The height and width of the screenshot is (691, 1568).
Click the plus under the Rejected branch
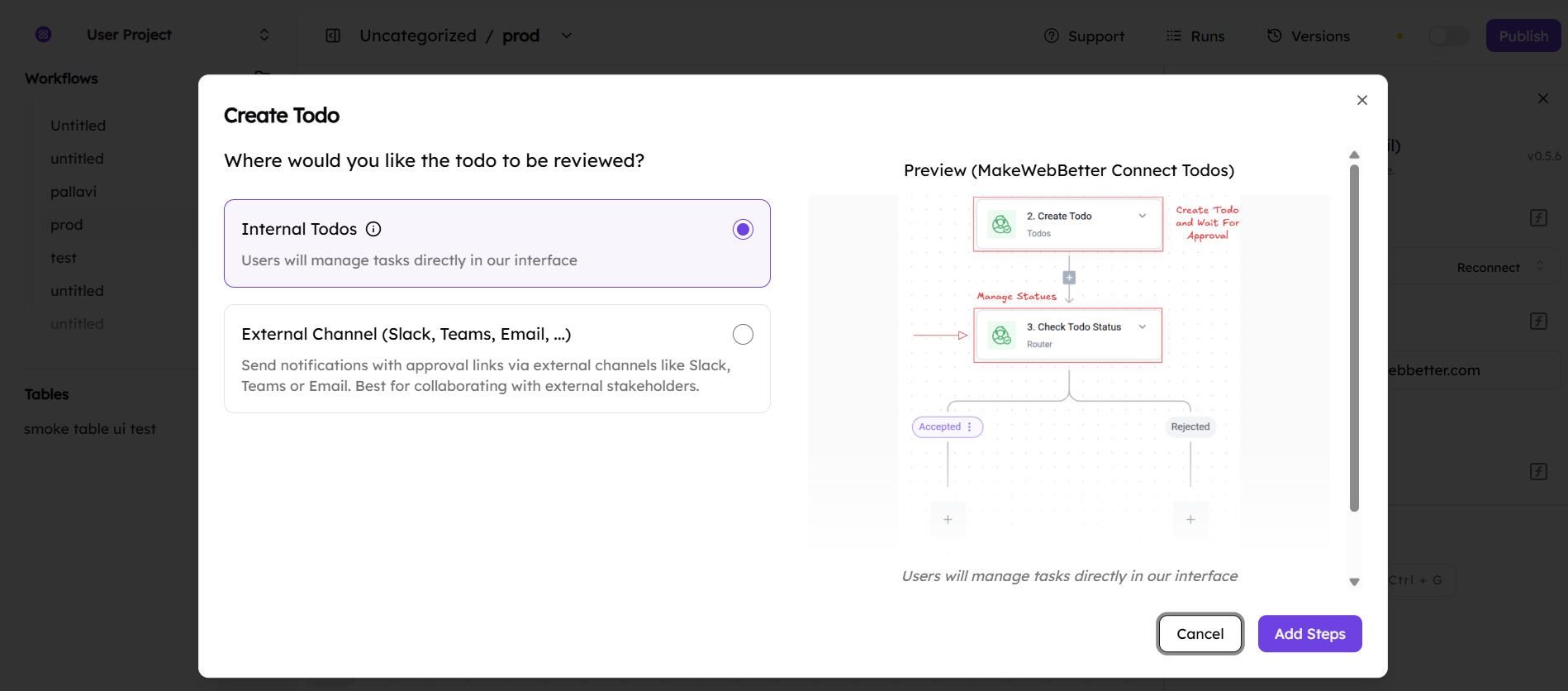(1190, 519)
